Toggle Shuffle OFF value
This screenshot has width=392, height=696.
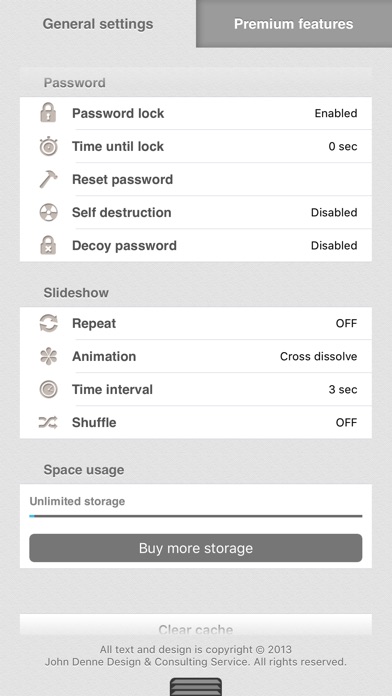tap(346, 423)
